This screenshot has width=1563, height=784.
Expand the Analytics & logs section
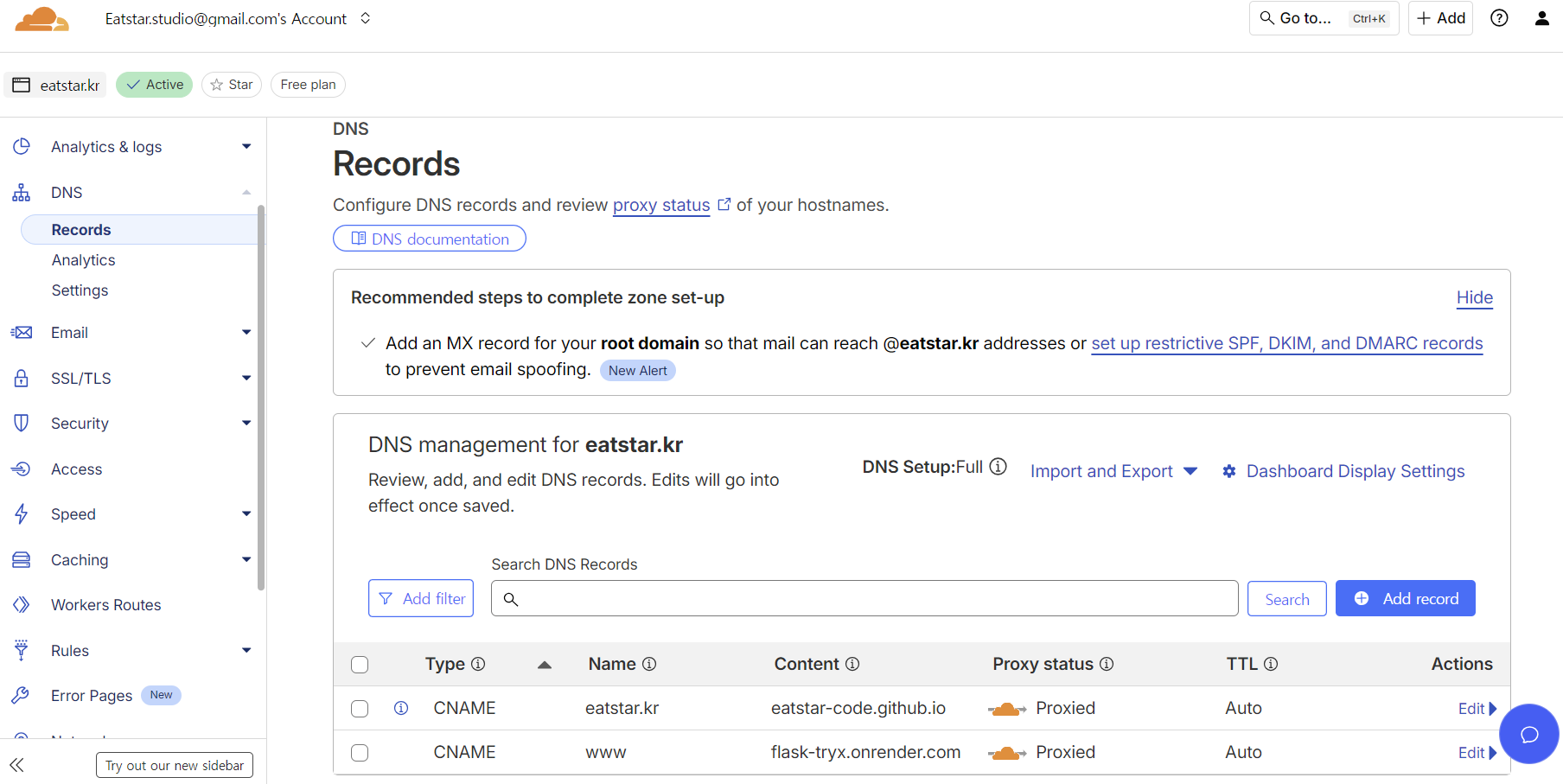click(246, 147)
